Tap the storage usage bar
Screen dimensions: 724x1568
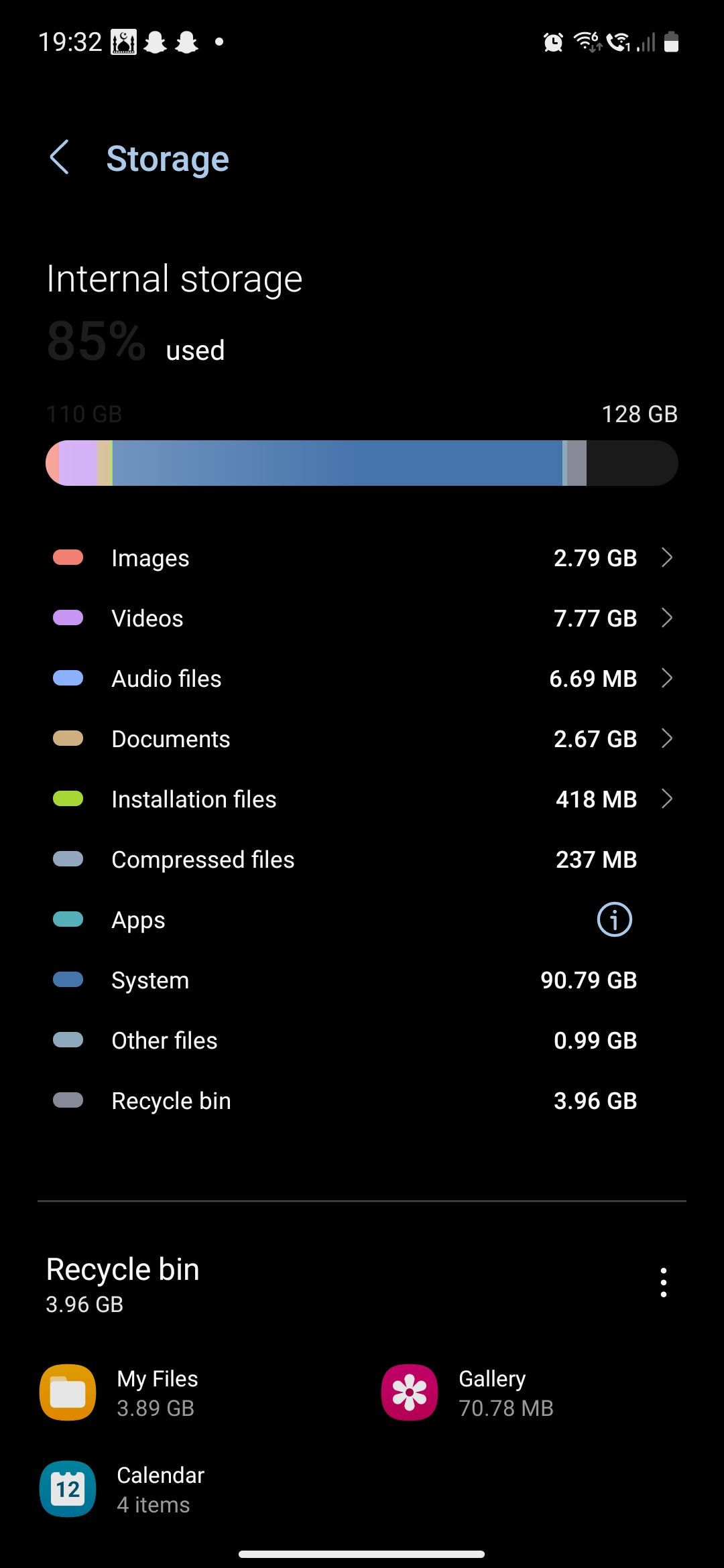click(x=362, y=462)
